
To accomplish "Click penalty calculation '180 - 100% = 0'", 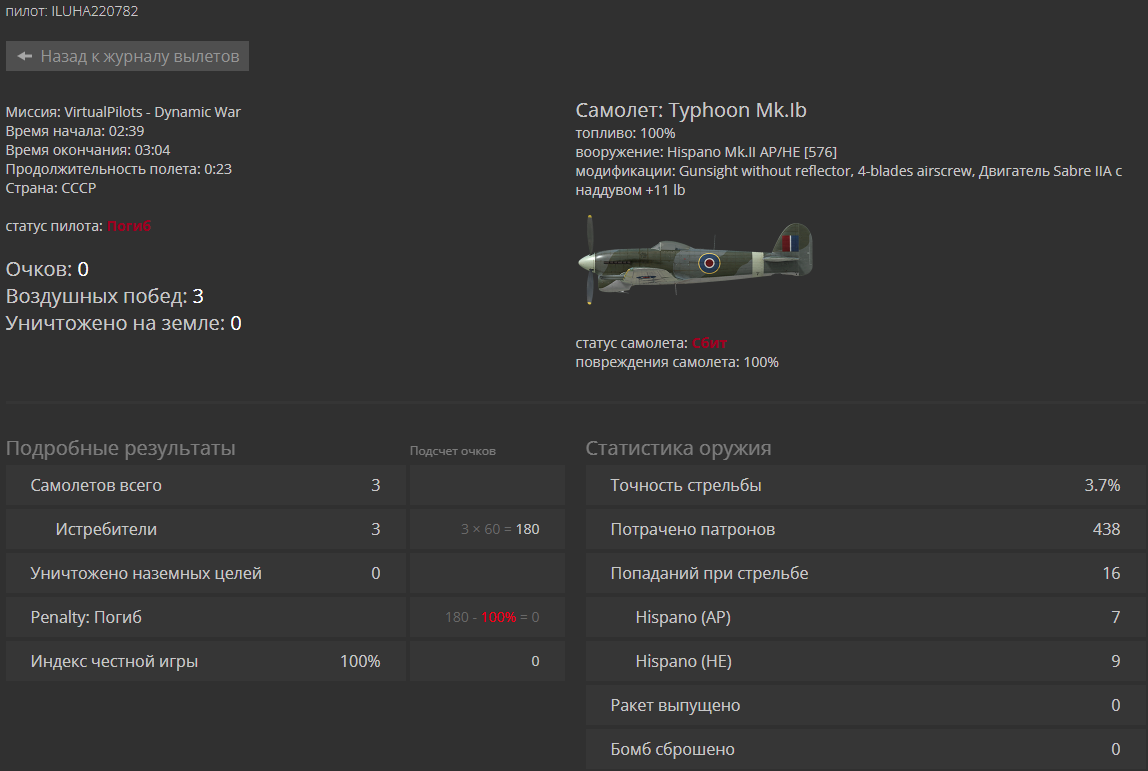I will tap(492, 617).
